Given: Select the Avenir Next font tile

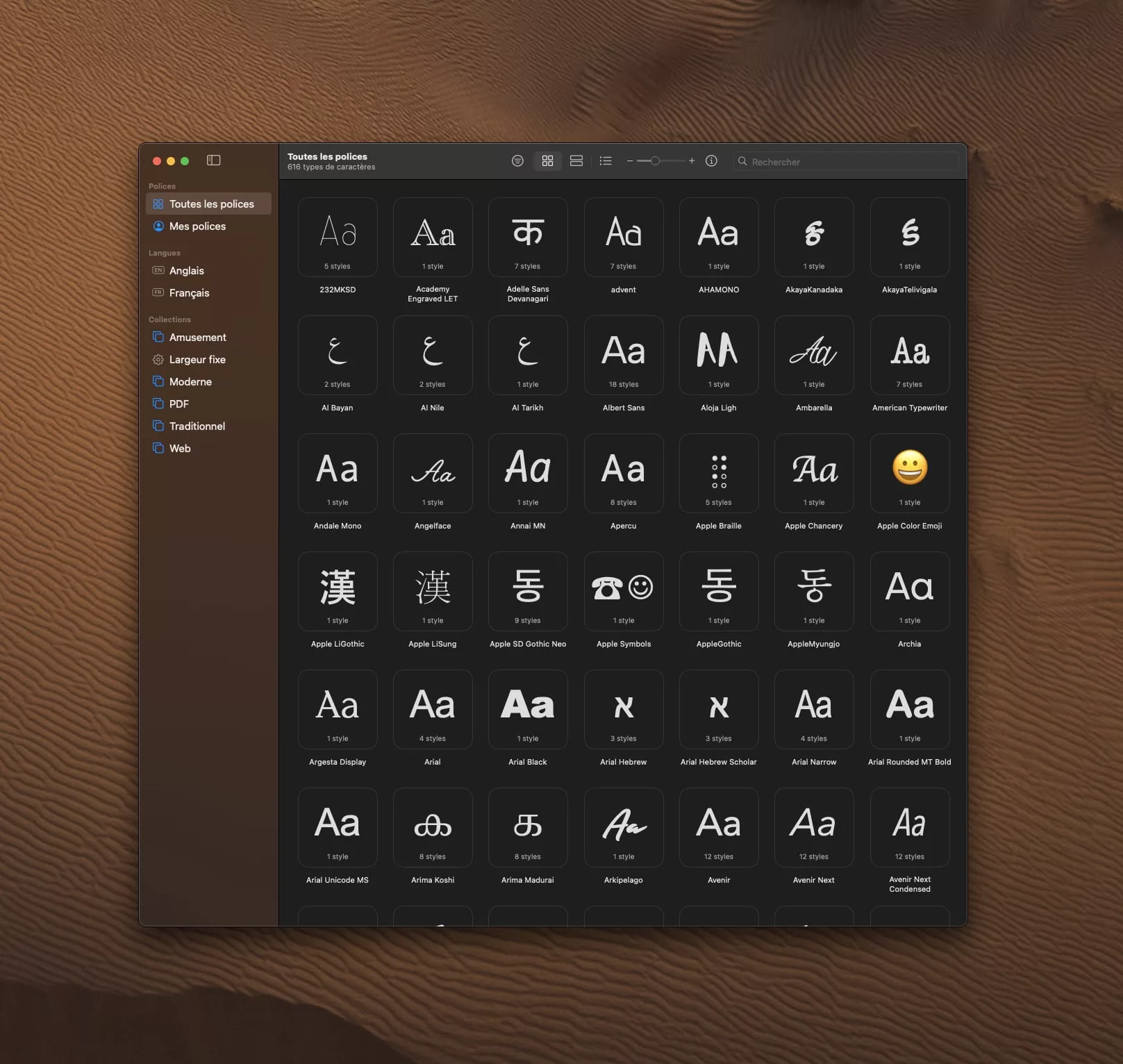Looking at the screenshot, I should click(x=814, y=827).
